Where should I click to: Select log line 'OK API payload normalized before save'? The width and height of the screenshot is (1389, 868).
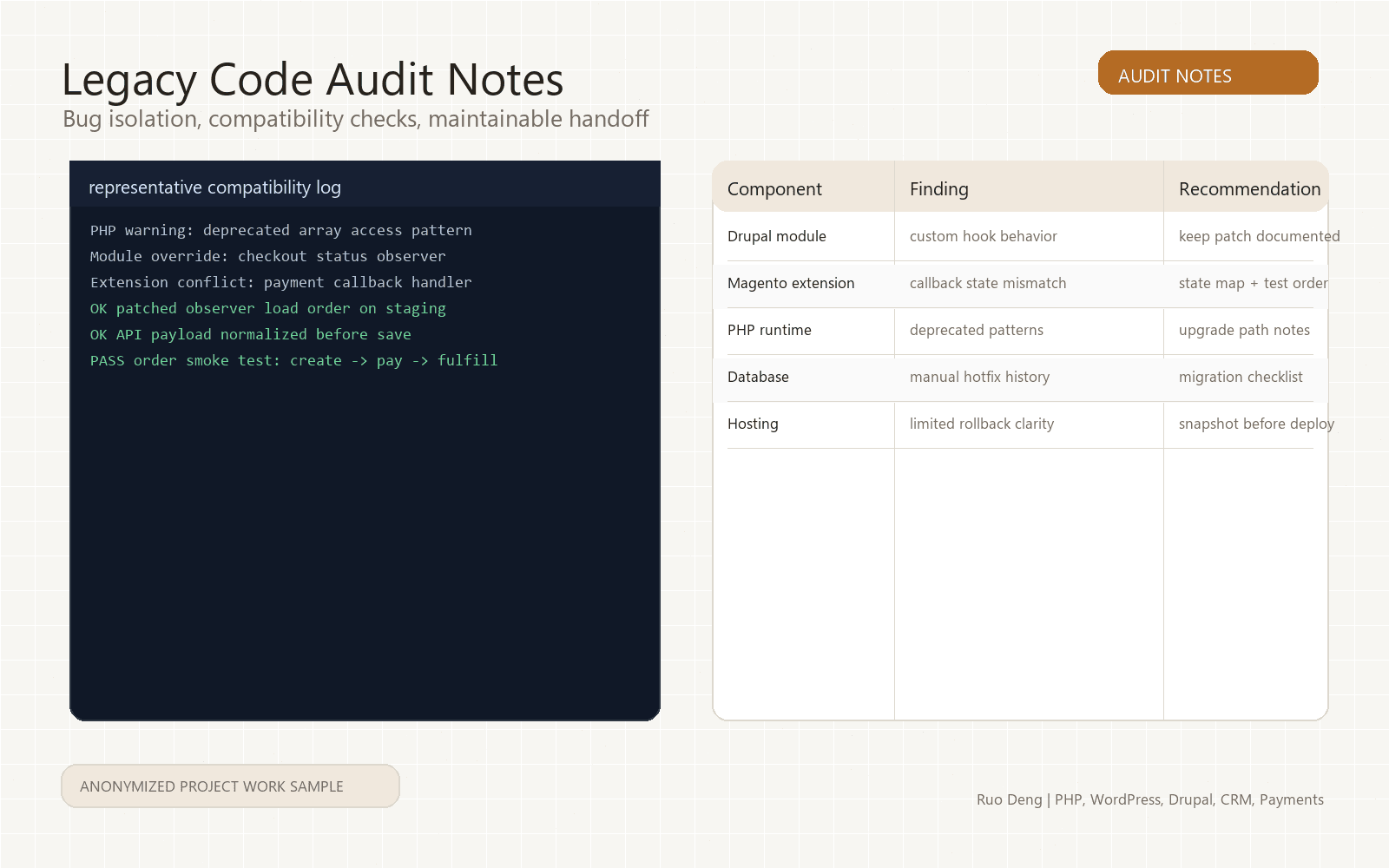251,334
